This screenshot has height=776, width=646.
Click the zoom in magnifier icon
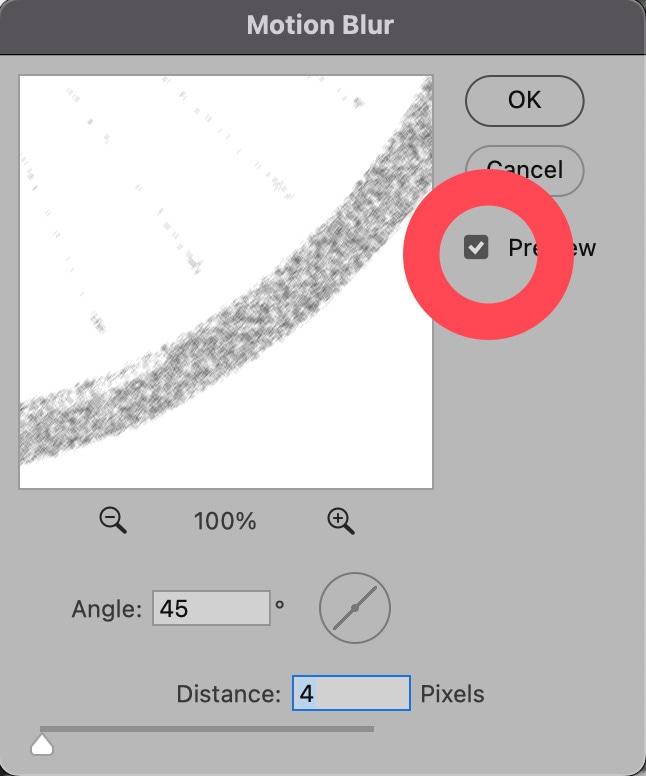(341, 520)
